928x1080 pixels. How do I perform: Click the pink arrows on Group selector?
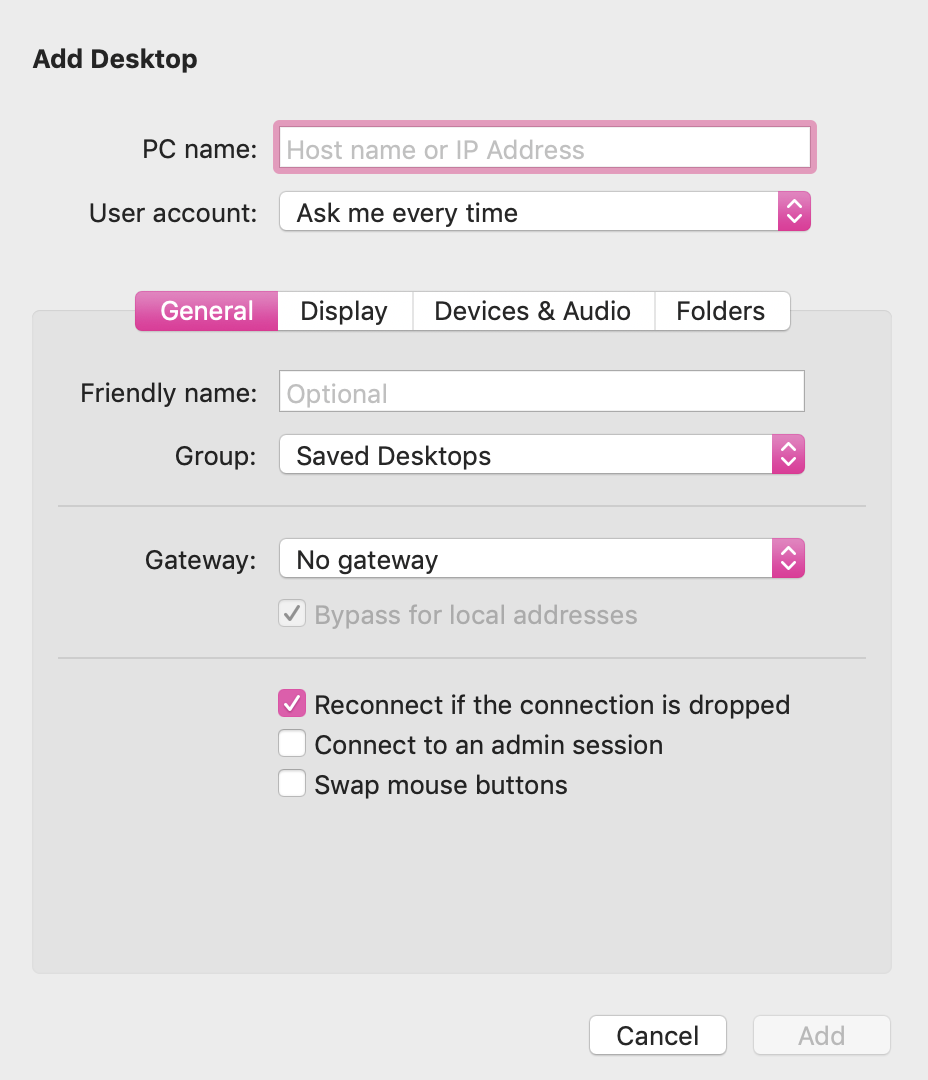[788, 455]
